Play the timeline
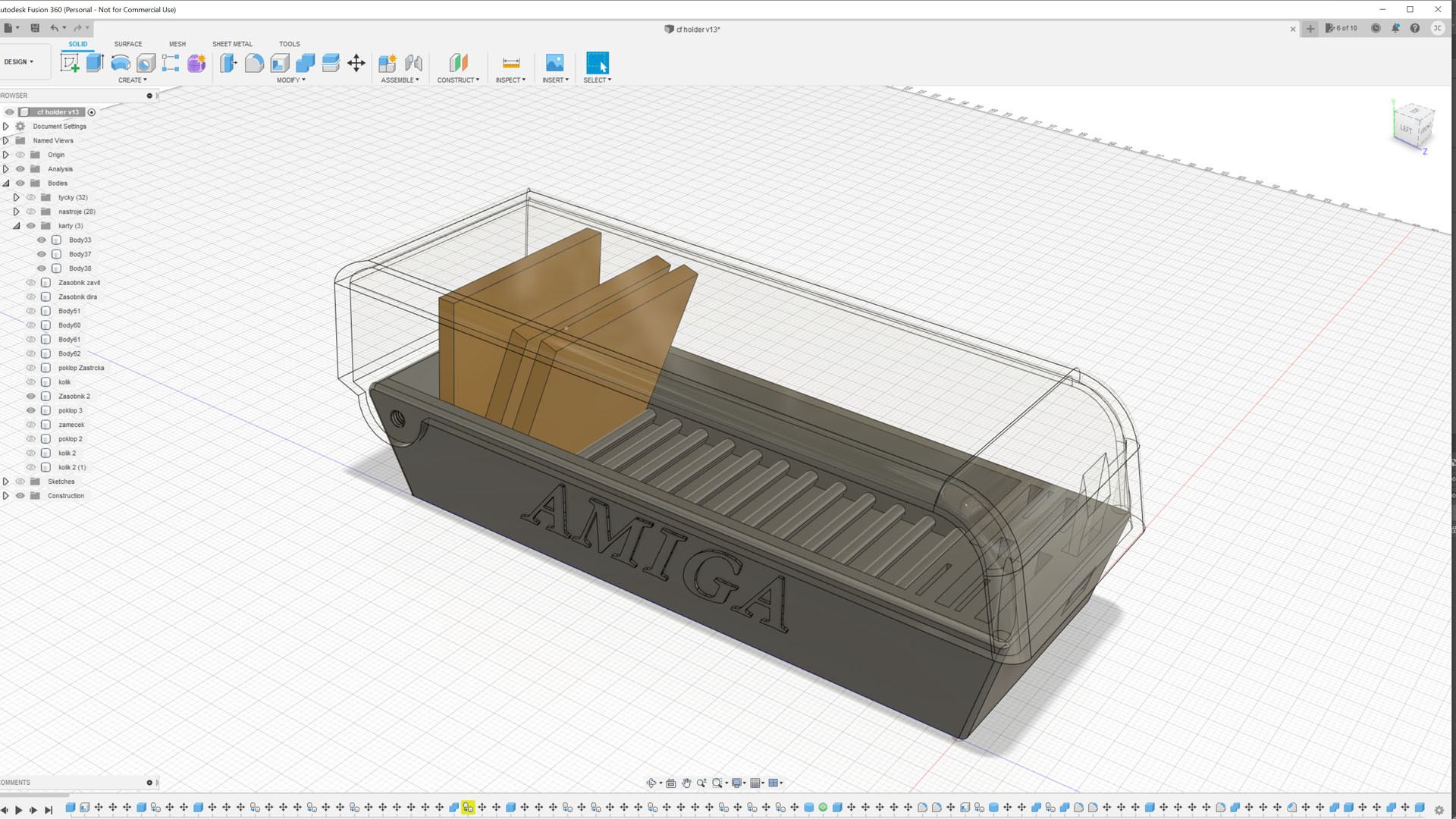This screenshot has width=1456, height=819. tap(19, 810)
